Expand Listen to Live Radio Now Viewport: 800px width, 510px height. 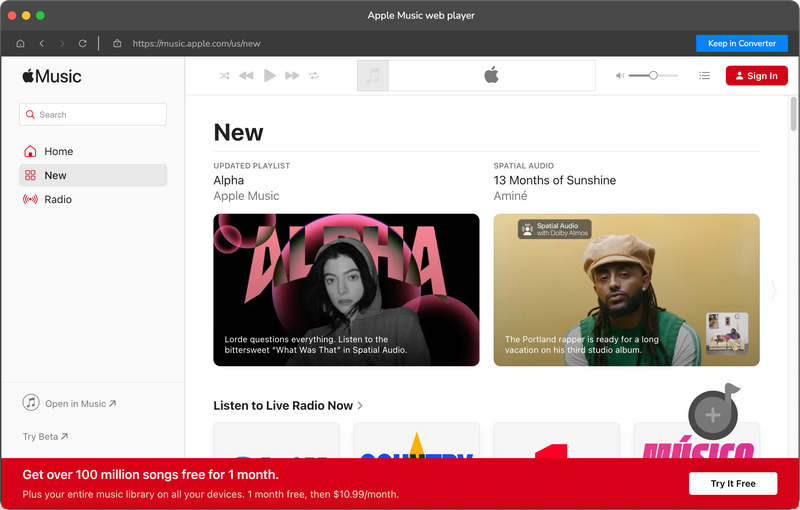pyautogui.click(x=288, y=405)
